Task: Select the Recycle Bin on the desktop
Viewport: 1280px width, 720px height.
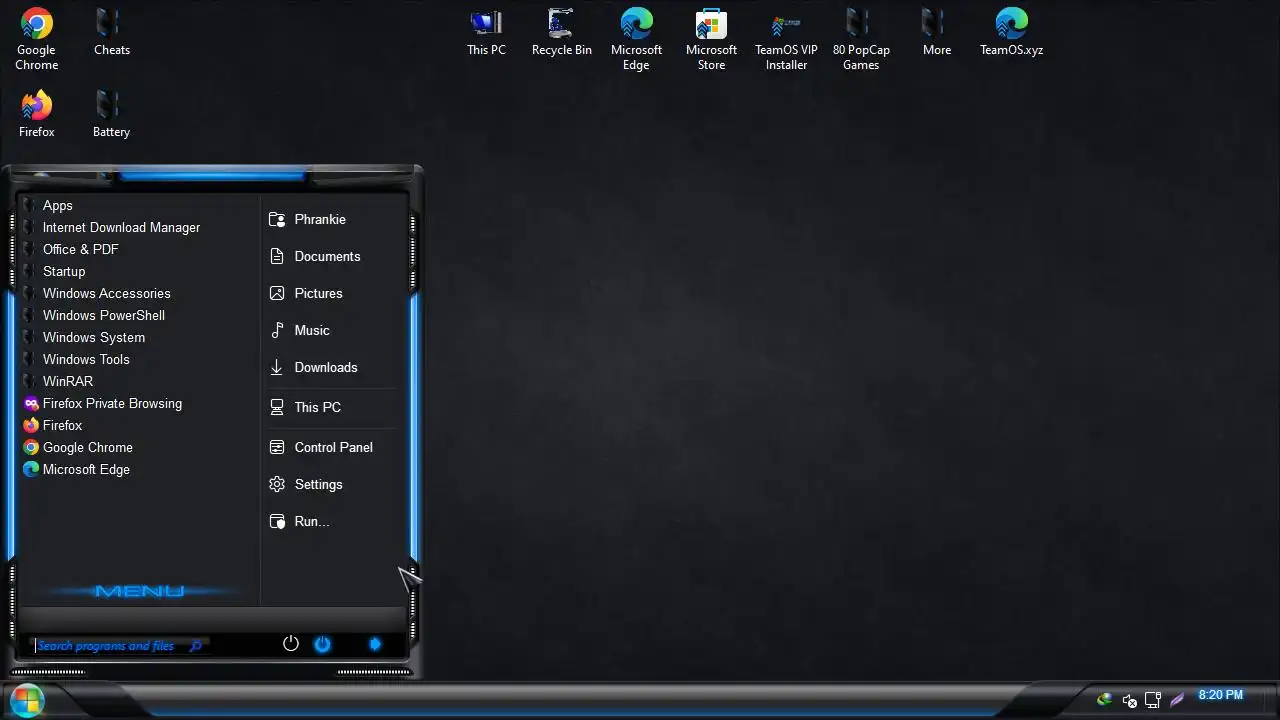Action: [x=561, y=33]
